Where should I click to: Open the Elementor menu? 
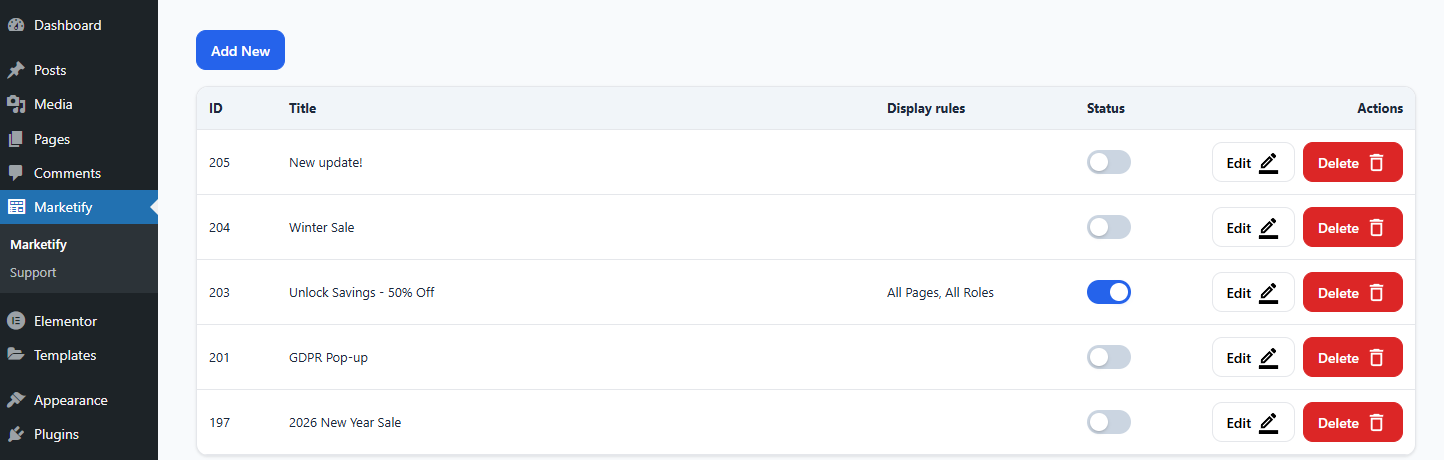coord(79,321)
